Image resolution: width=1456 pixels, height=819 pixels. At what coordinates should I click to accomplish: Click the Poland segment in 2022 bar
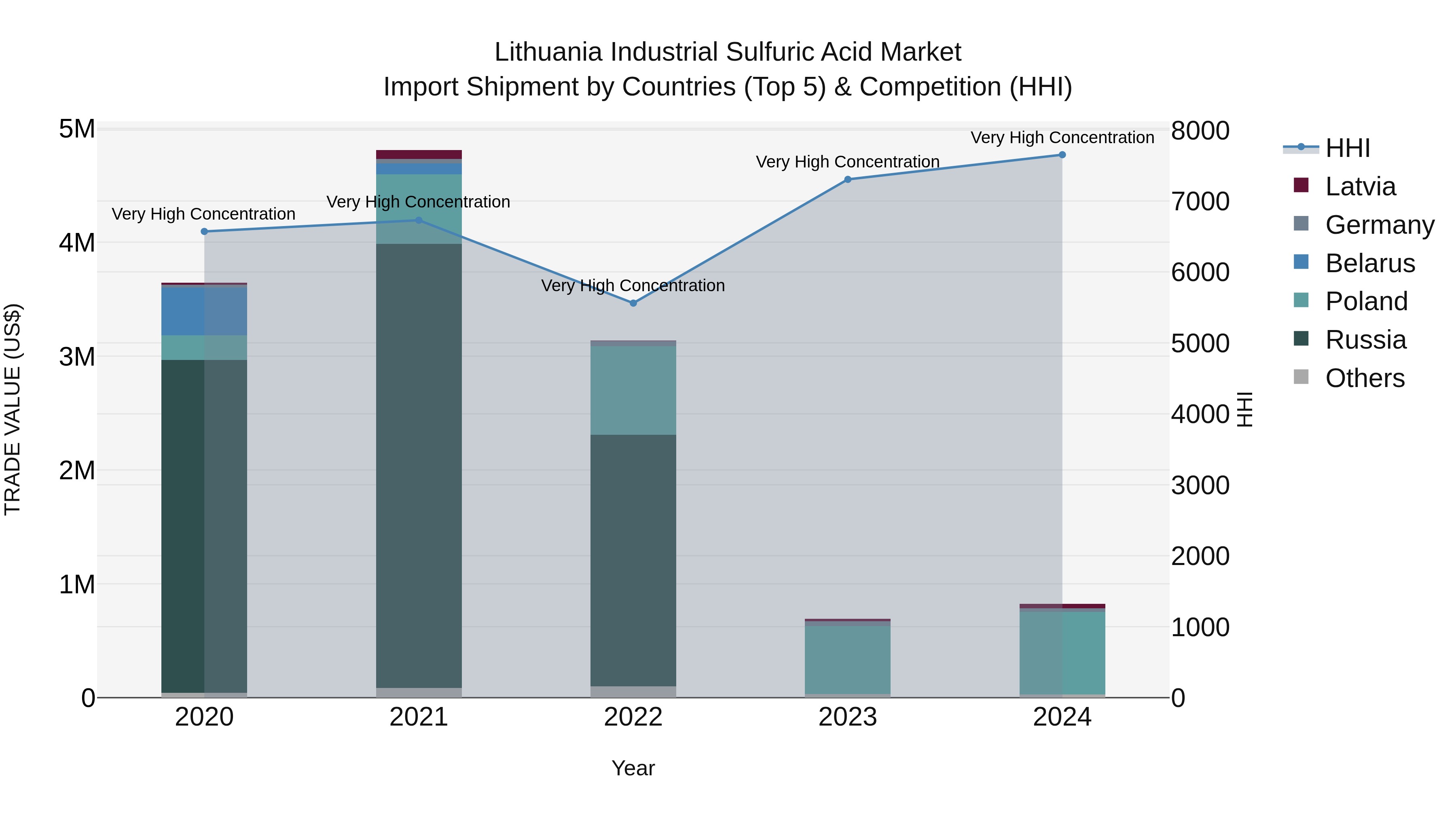(633, 391)
